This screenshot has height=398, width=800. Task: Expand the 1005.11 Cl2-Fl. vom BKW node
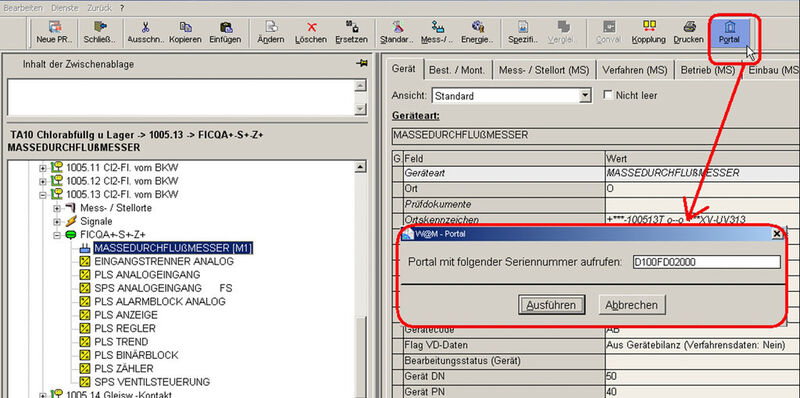[x=43, y=167]
